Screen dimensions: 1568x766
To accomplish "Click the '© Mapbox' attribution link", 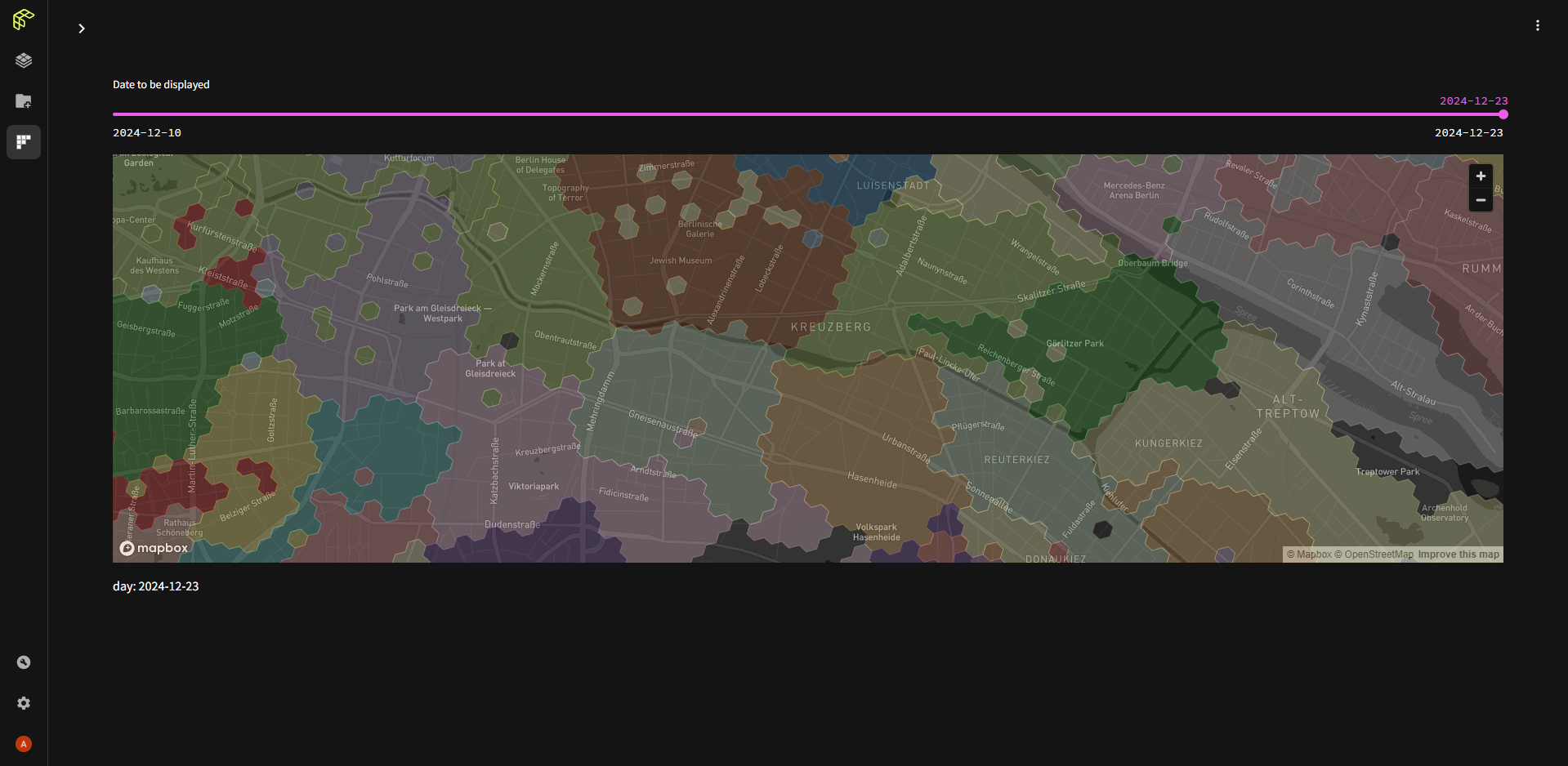I will point(1309,554).
